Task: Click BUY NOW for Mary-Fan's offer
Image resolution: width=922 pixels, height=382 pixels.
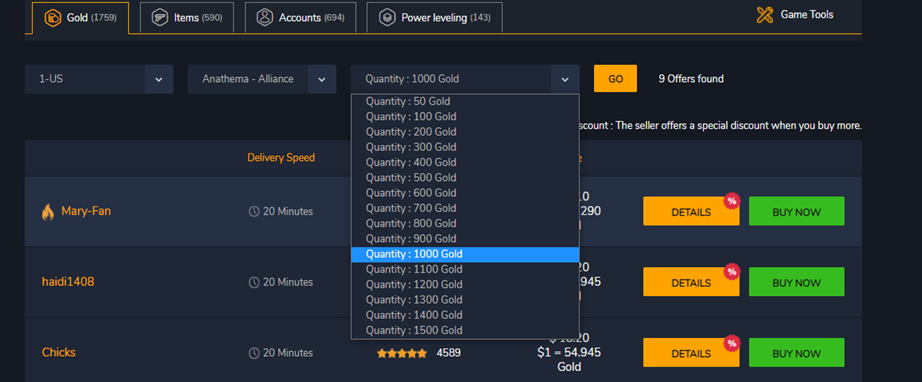Action: 796,212
